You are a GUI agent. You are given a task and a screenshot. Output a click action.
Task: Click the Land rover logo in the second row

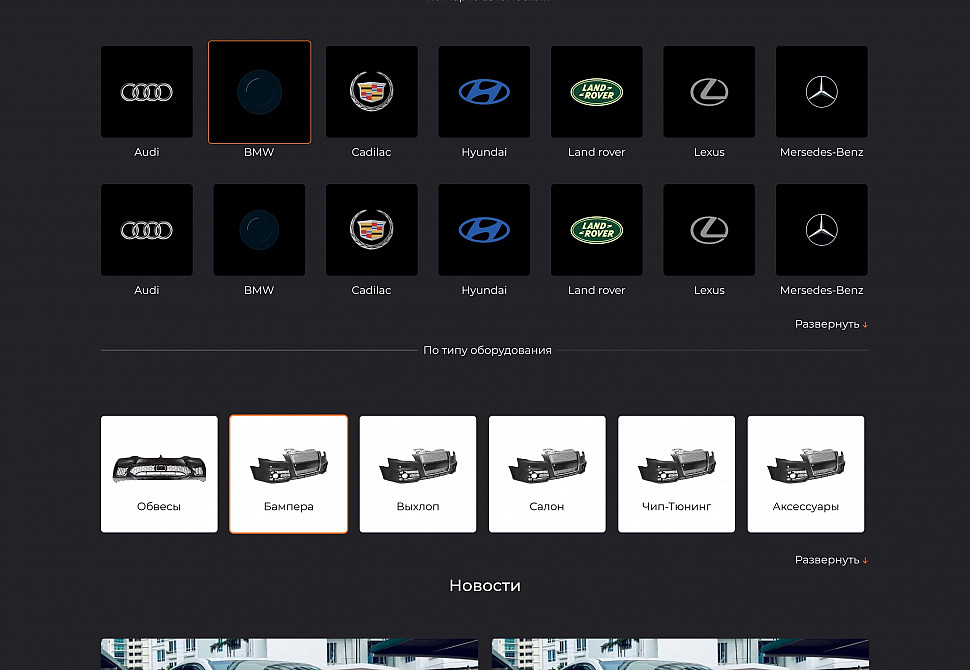[597, 230]
